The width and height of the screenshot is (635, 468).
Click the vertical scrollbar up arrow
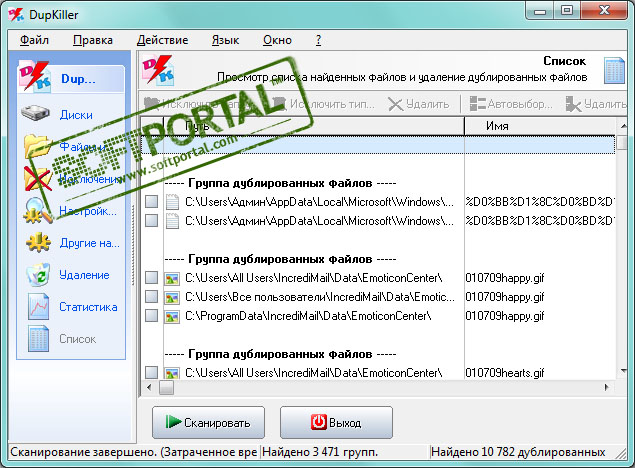pos(623,126)
